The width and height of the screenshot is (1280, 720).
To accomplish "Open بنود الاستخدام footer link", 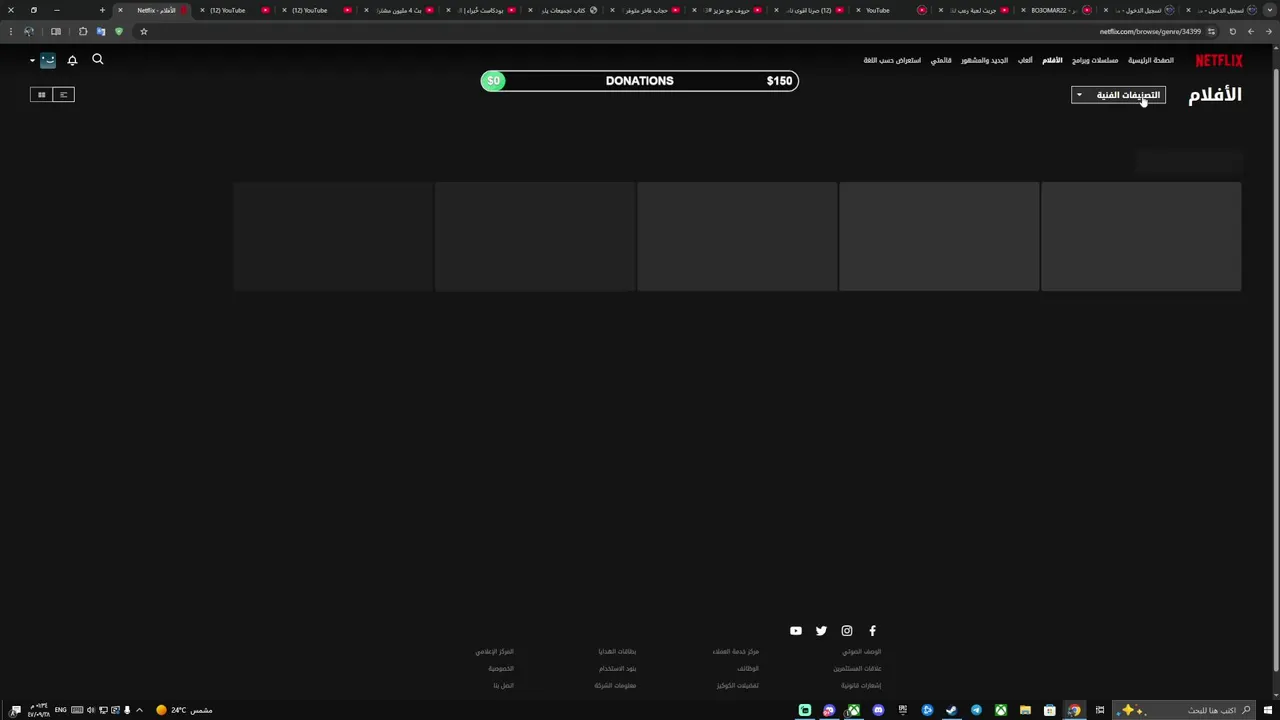I will [617, 669].
